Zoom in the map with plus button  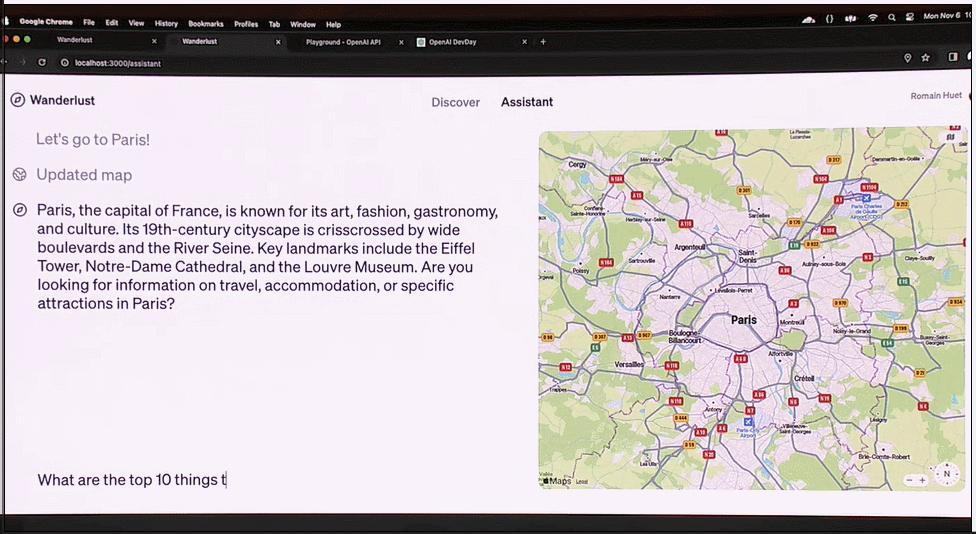[x=922, y=481]
